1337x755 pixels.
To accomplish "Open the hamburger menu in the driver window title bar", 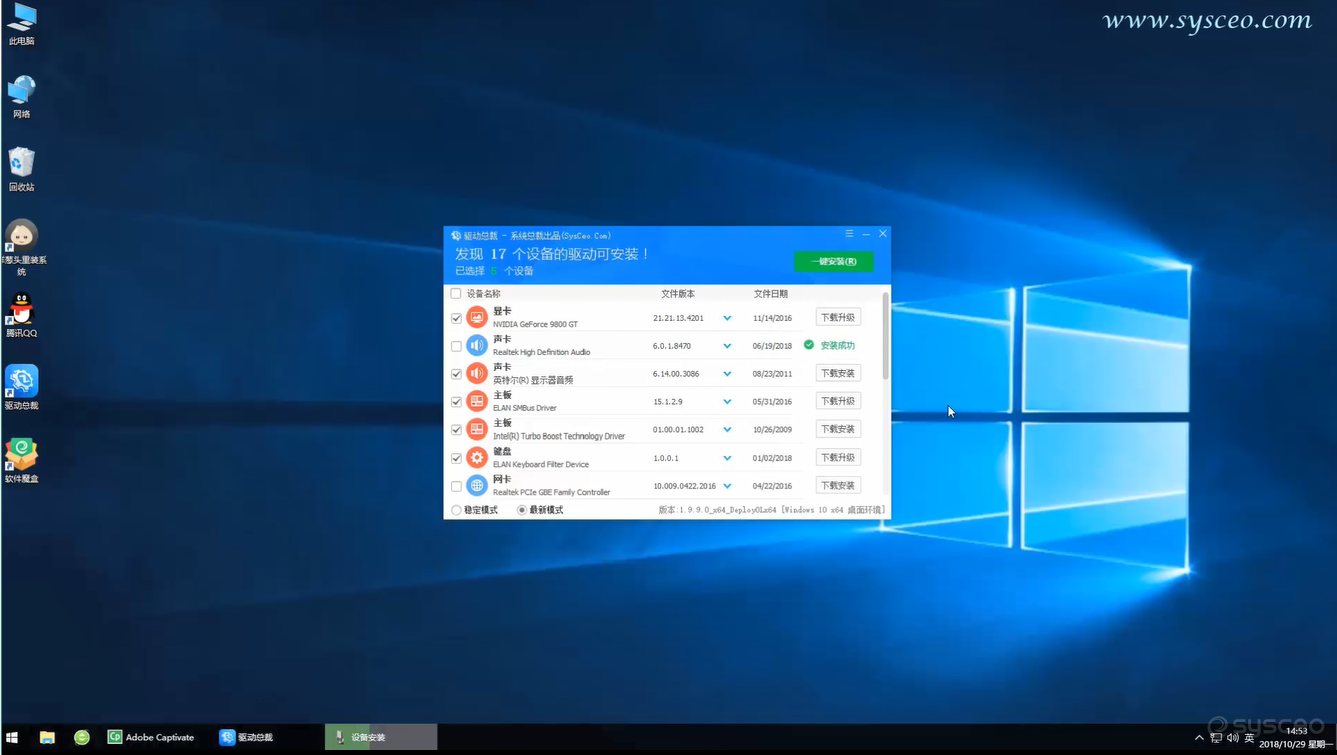I will tap(849, 234).
